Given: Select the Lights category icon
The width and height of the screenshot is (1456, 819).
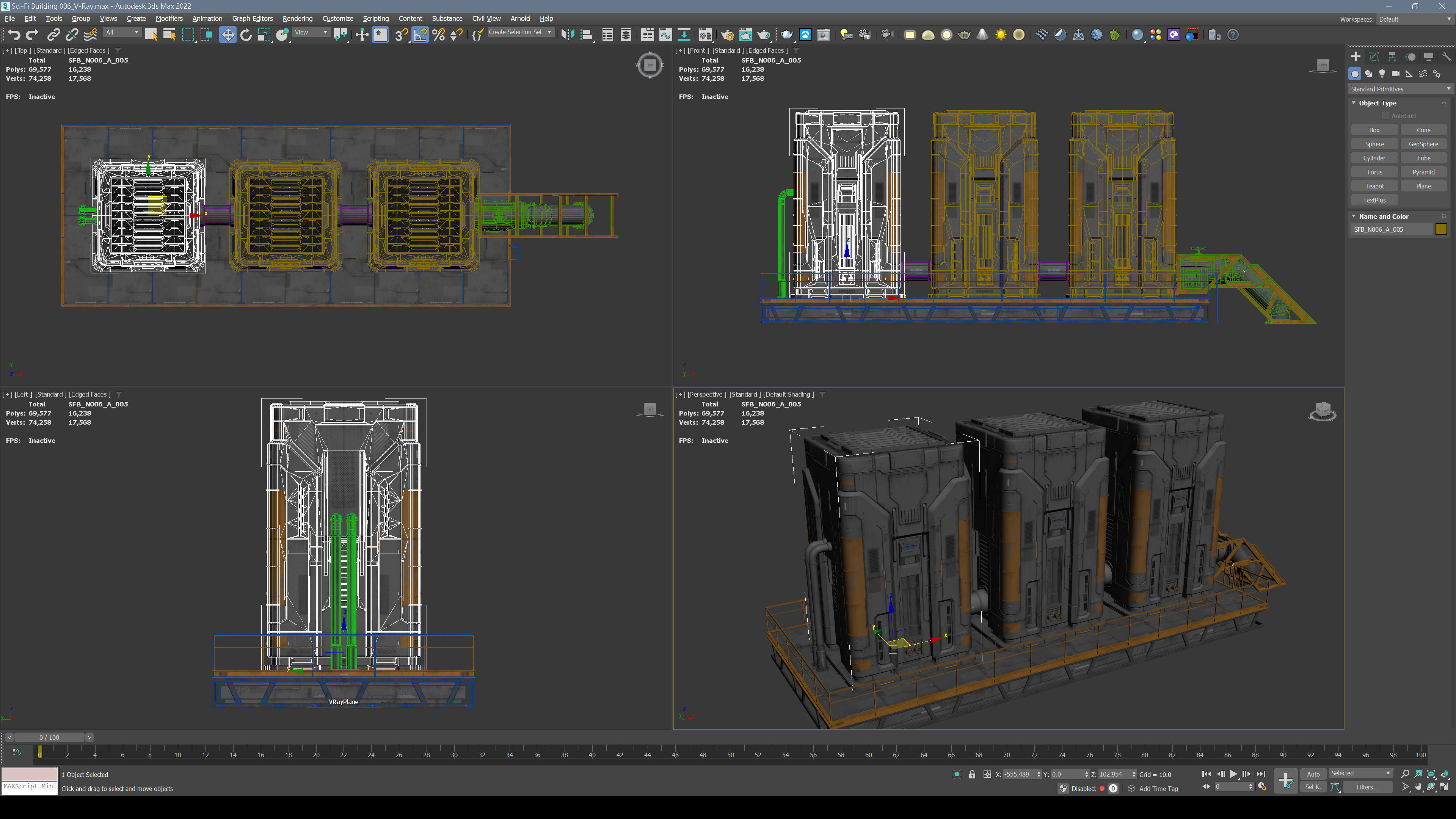Looking at the screenshot, I should [x=1382, y=74].
